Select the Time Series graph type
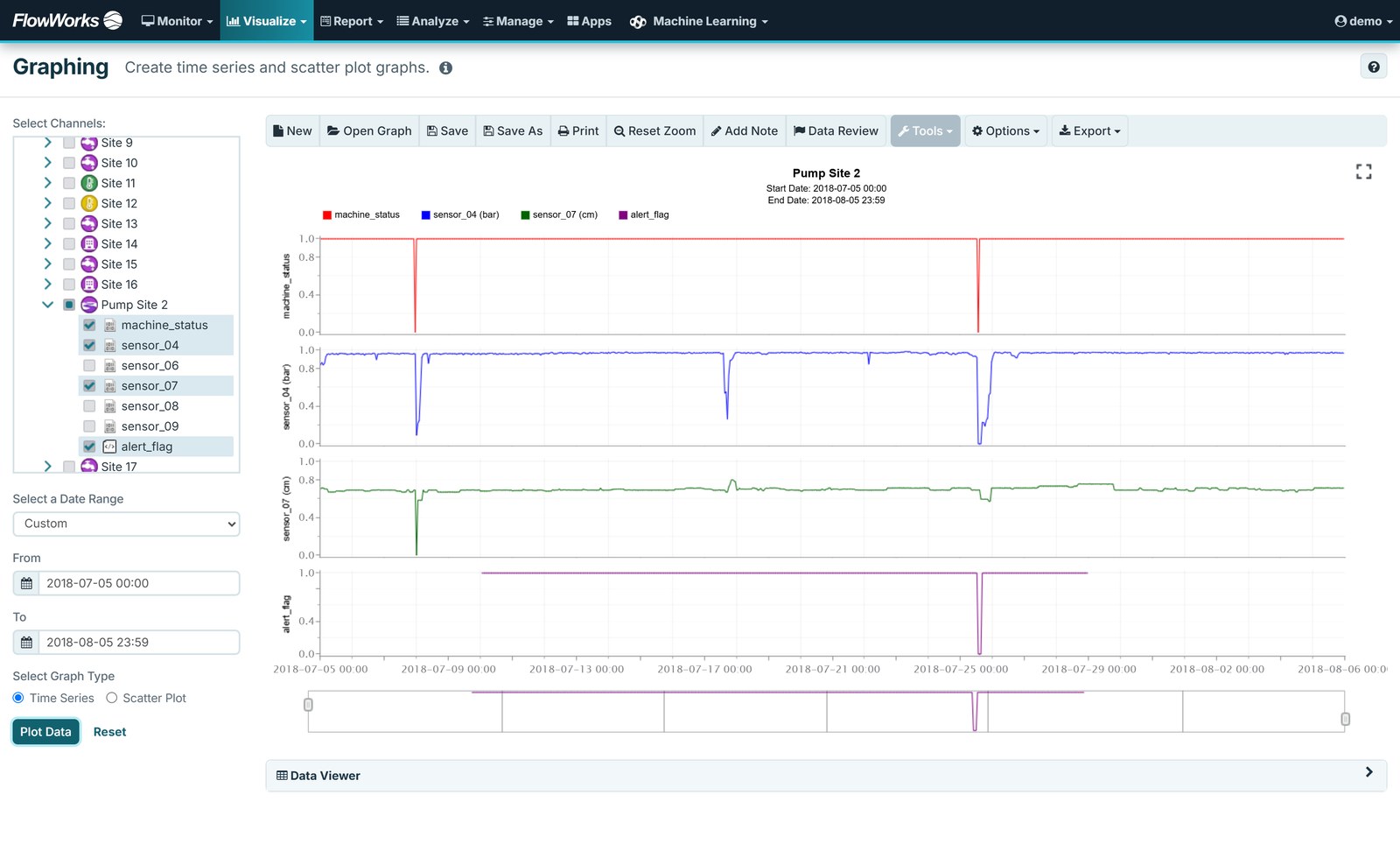The width and height of the screenshot is (1400, 844). (x=18, y=698)
